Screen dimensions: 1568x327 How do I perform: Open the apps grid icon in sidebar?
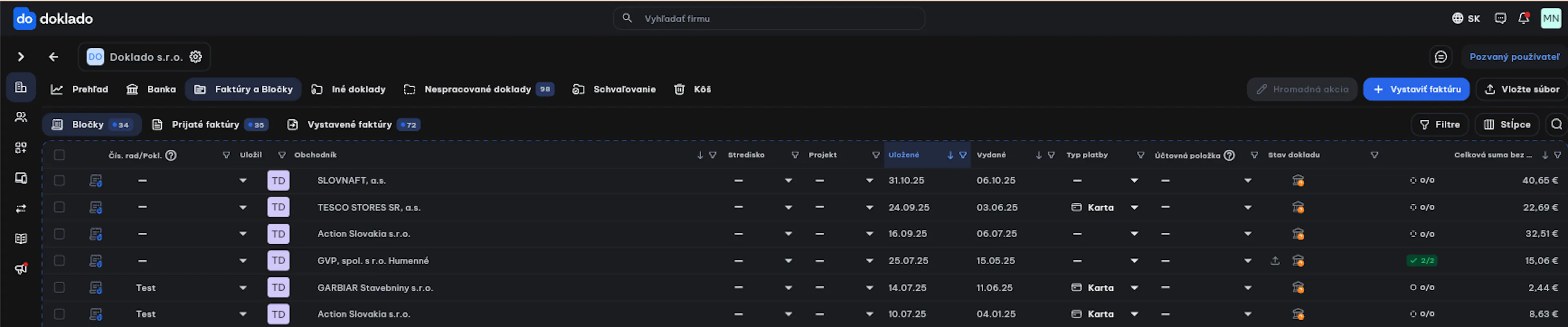tap(21, 148)
